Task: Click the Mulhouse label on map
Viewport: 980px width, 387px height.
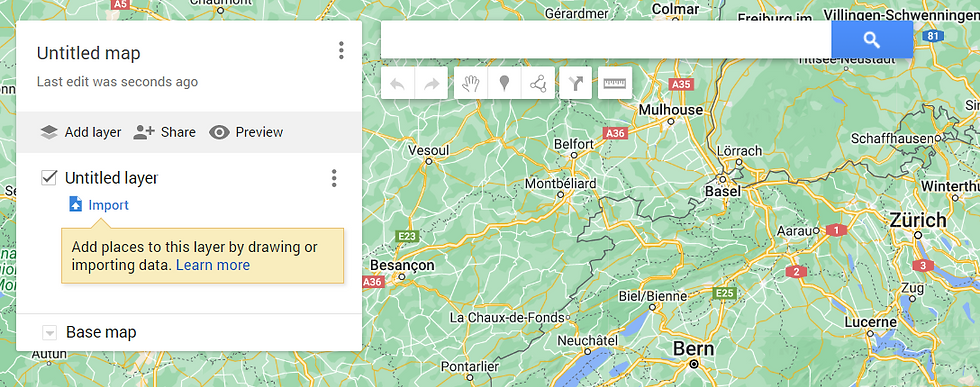Action: coord(671,110)
